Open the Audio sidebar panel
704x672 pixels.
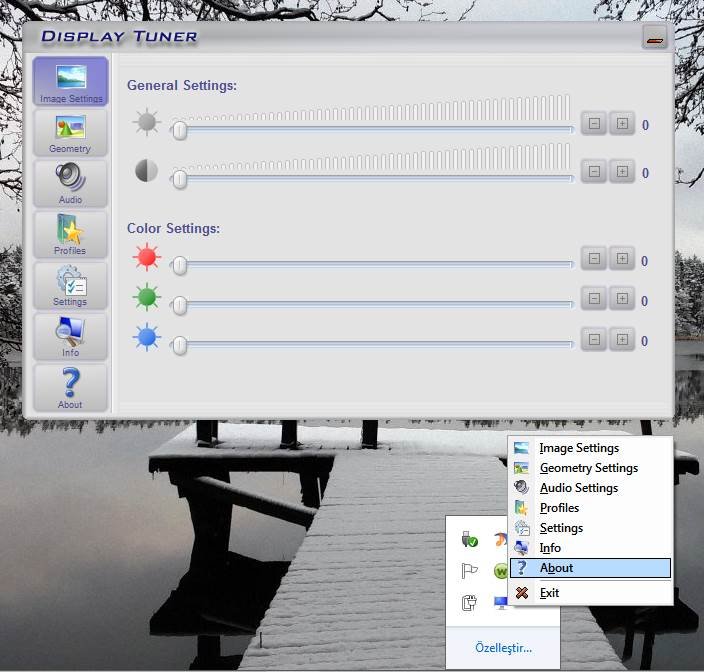click(70, 184)
